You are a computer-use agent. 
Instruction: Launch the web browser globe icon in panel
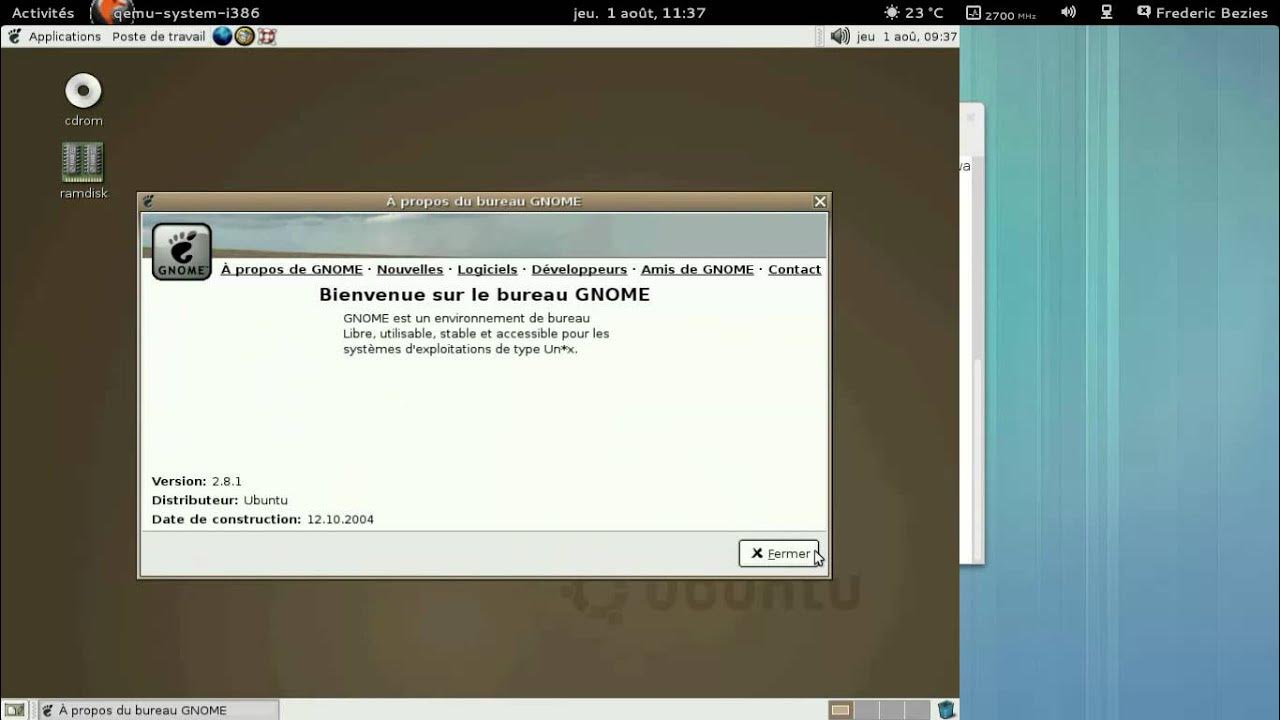pos(222,36)
